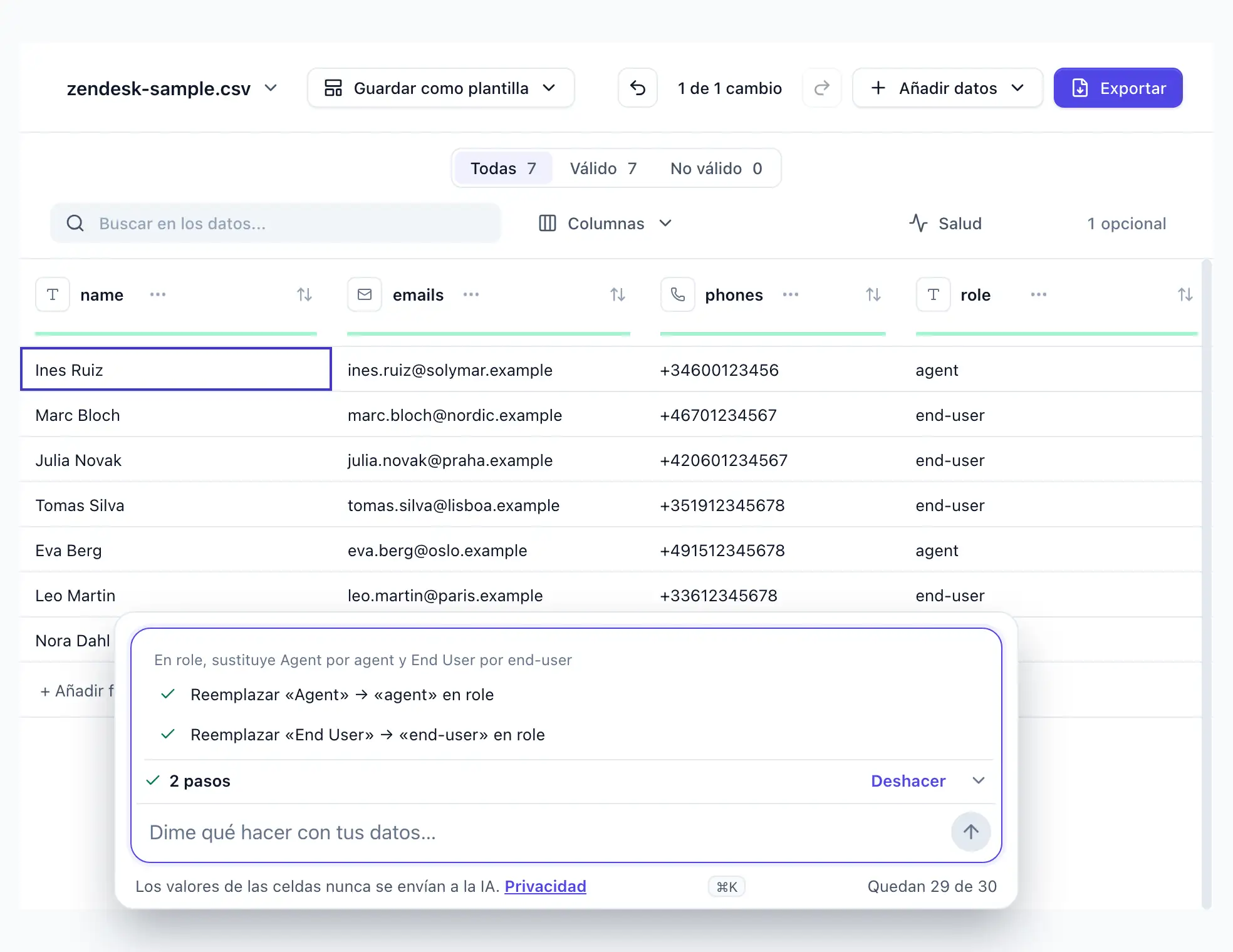Click the vertical scrollbar of the table
The width and height of the screenshot is (1233, 952).
coord(1207,585)
